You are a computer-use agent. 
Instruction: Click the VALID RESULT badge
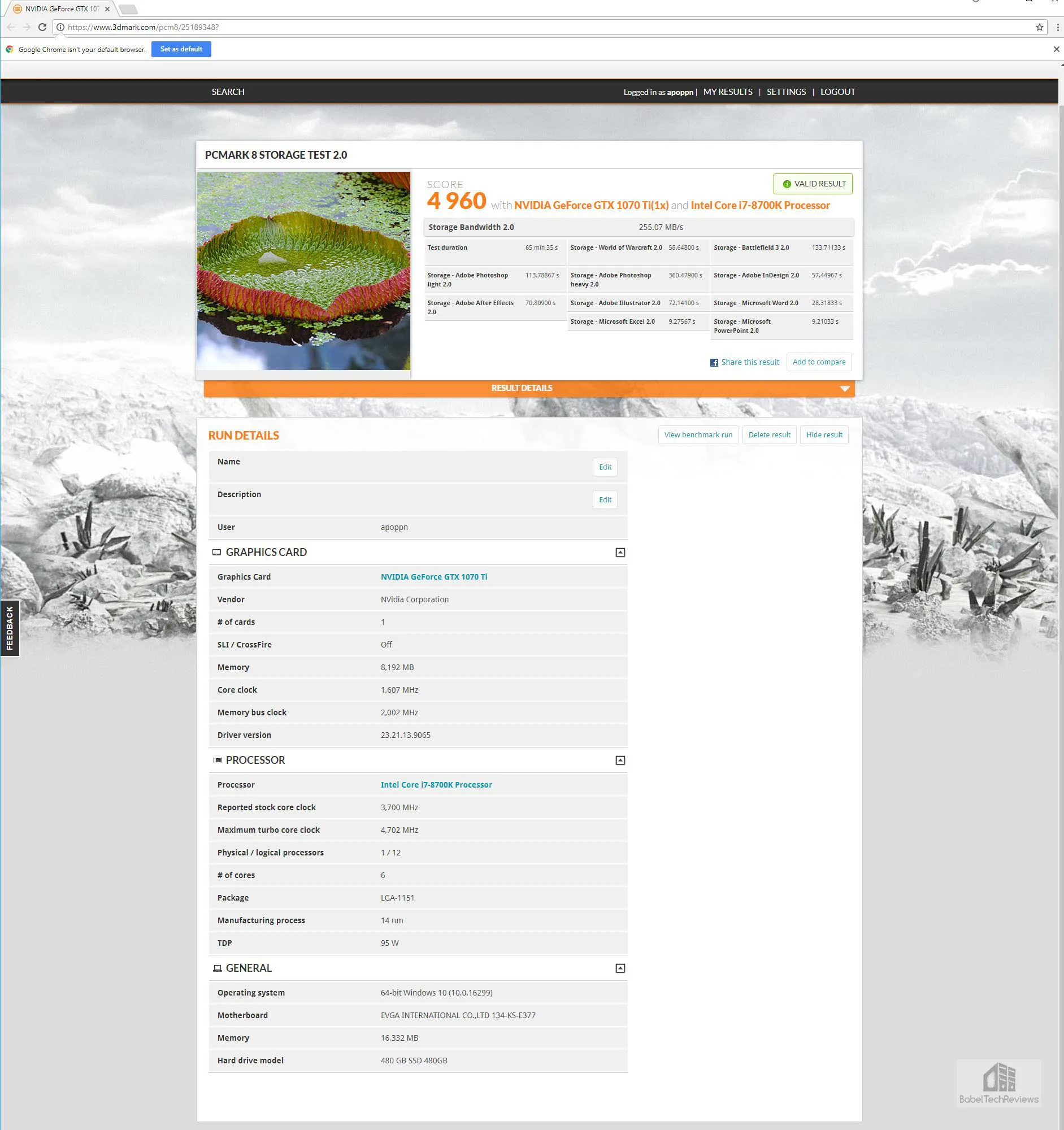tap(813, 184)
